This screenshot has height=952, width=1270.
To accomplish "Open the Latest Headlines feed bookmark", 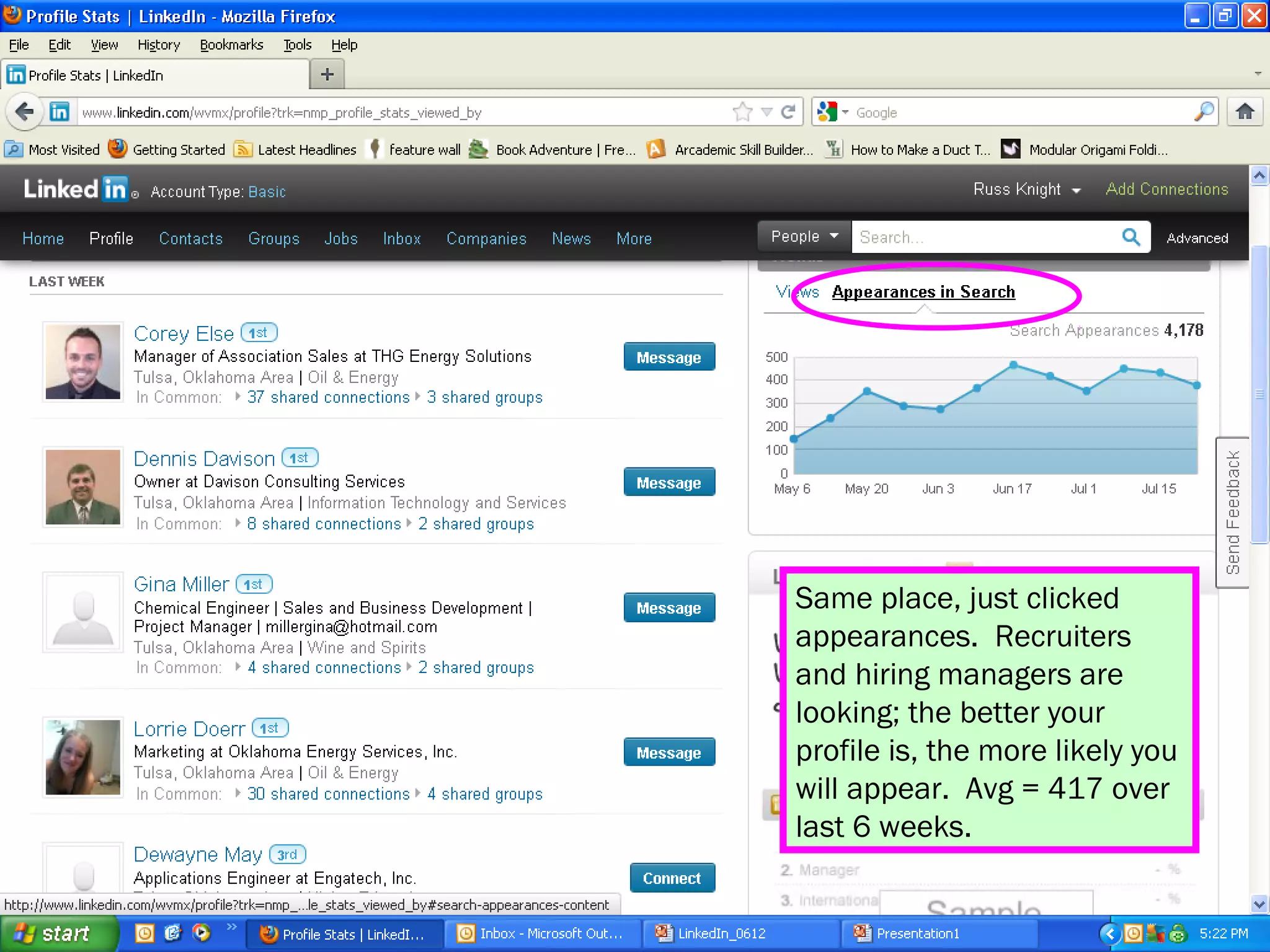I will (x=295, y=149).
